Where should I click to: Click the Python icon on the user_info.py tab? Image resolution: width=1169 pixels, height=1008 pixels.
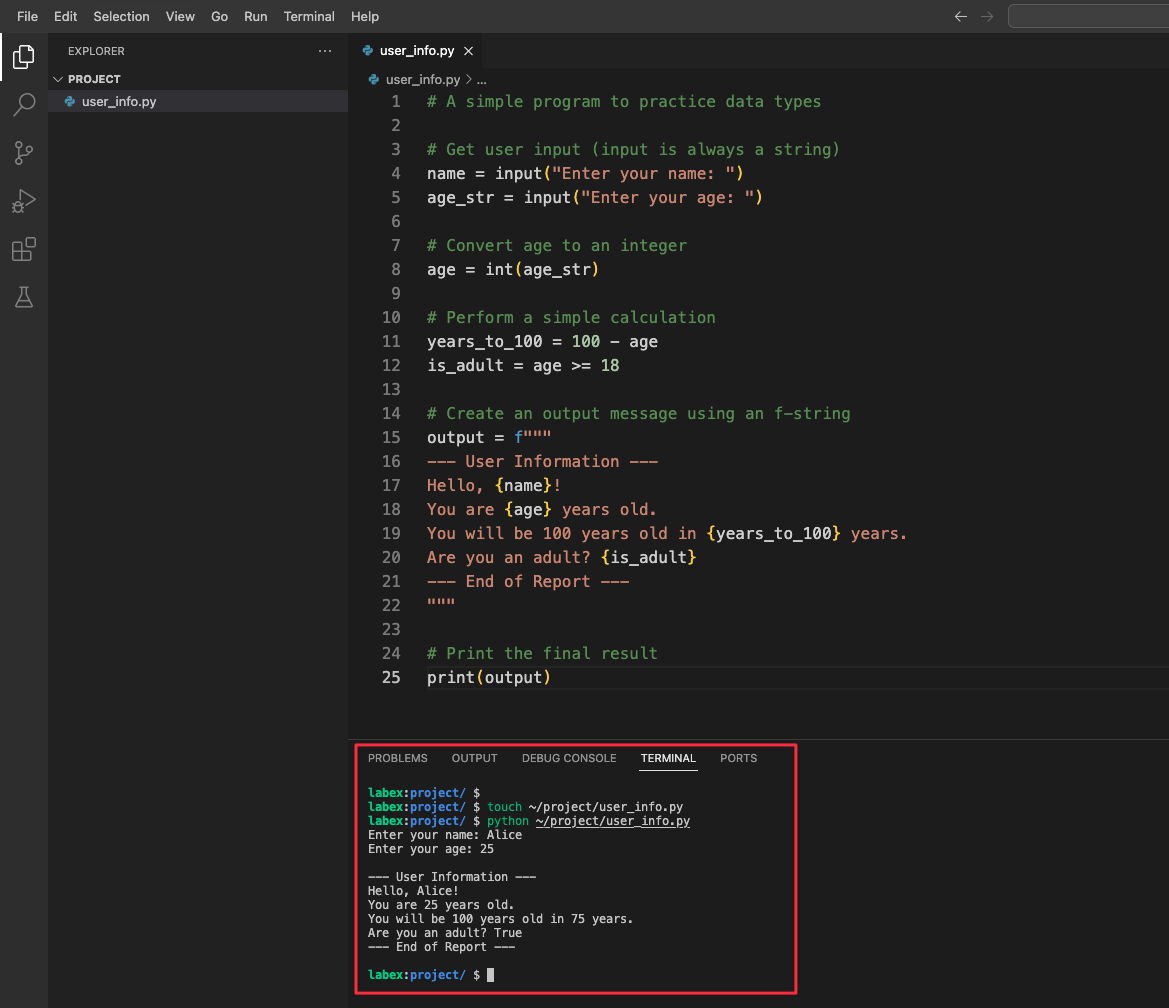[369, 50]
